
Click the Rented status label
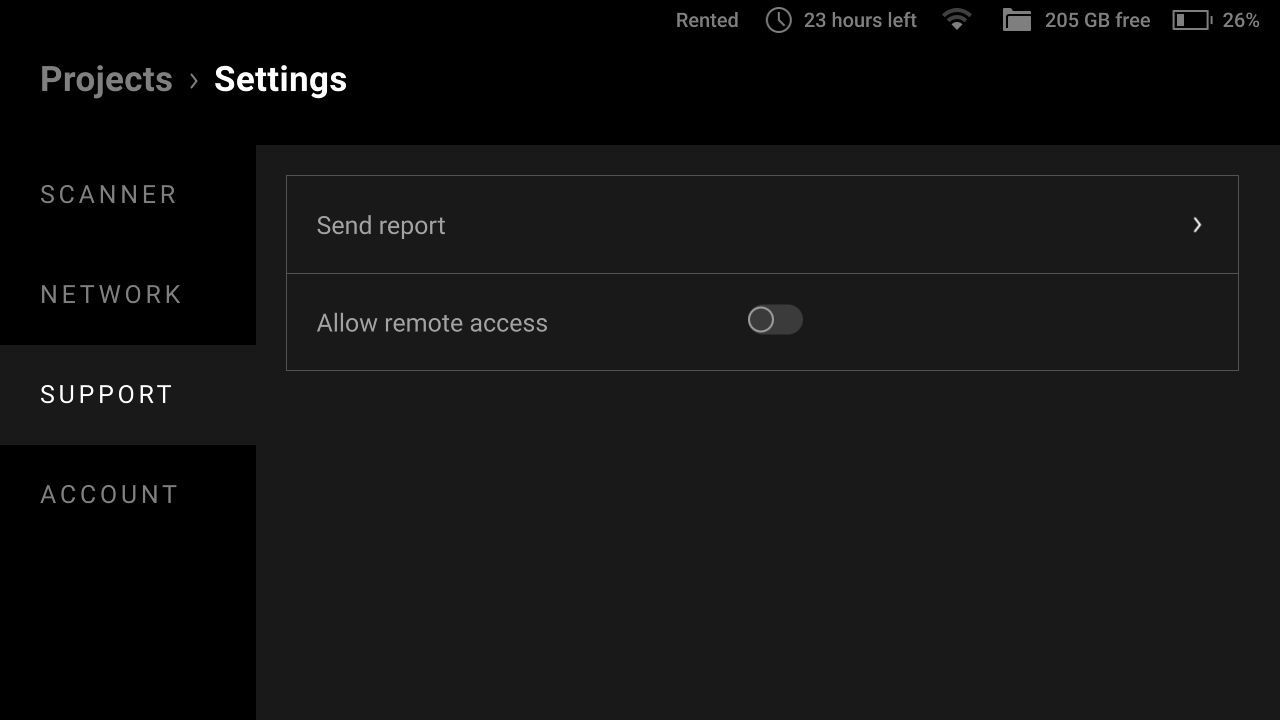click(x=707, y=20)
